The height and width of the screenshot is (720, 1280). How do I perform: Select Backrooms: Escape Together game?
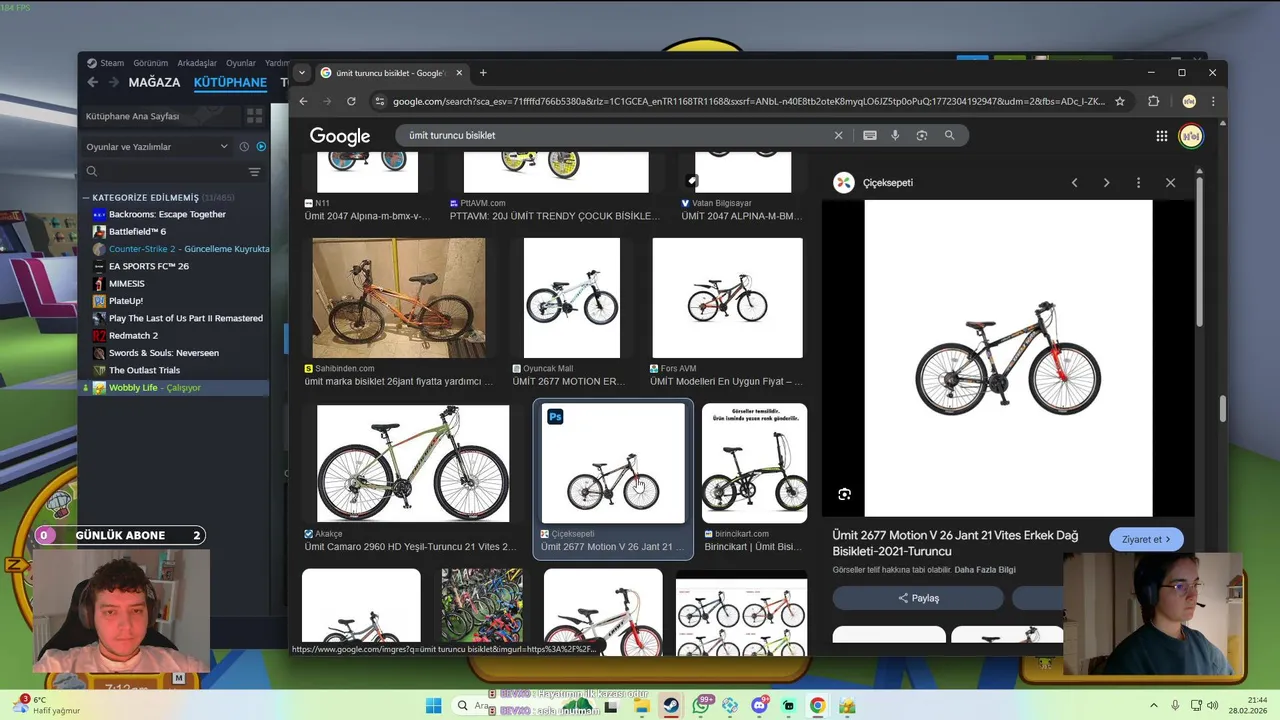coord(175,214)
